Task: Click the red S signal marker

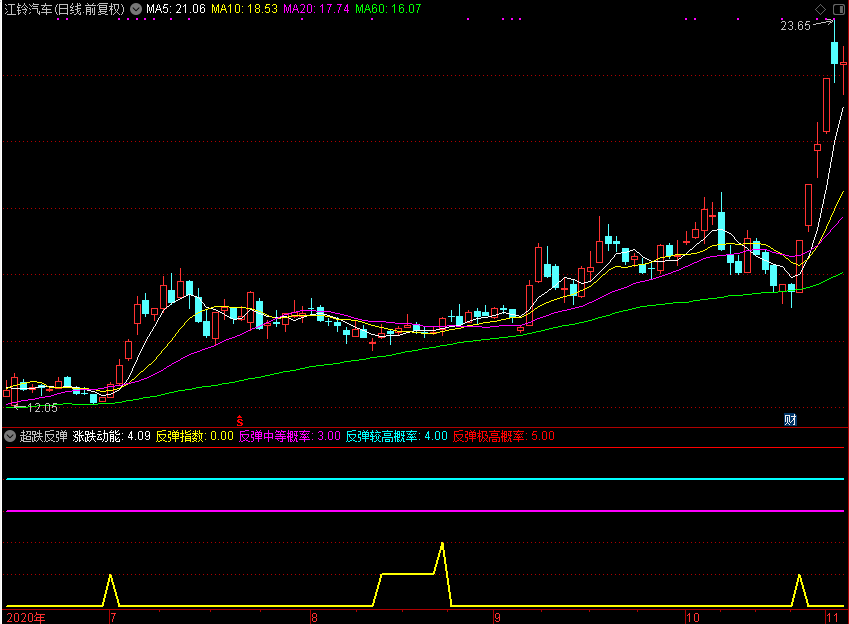Action: tap(240, 421)
